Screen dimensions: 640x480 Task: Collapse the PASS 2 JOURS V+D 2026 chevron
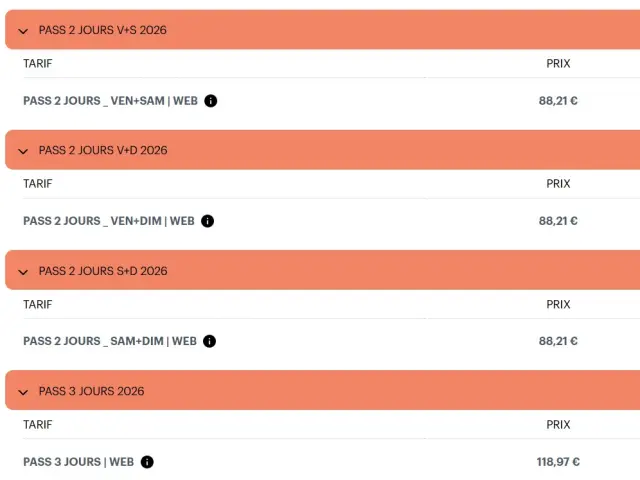tap(23, 151)
